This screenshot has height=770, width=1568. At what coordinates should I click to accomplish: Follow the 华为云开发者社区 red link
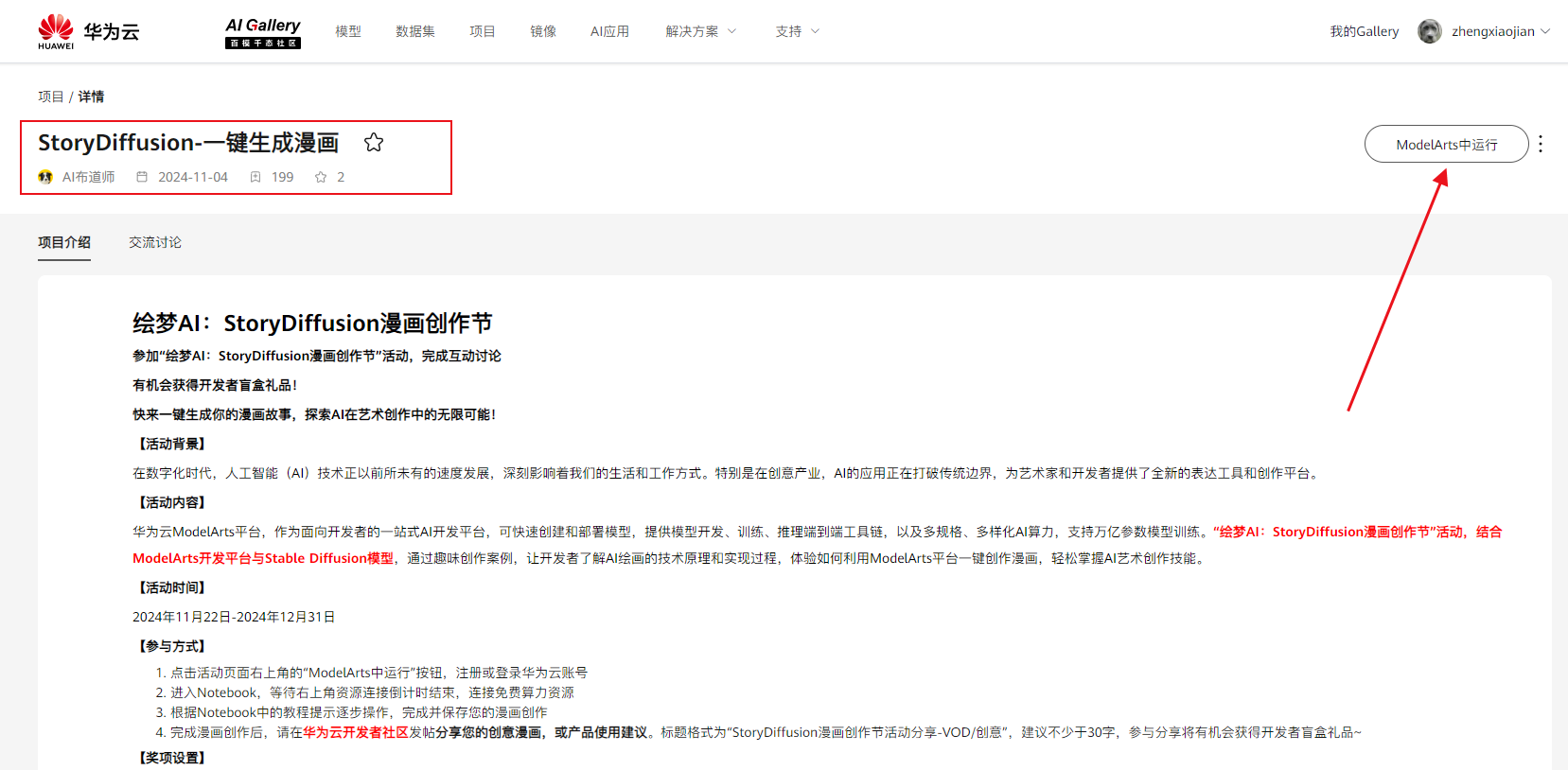coord(356,732)
